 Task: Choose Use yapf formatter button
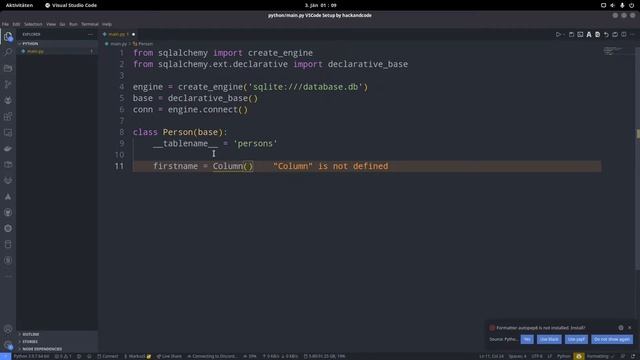point(576,339)
